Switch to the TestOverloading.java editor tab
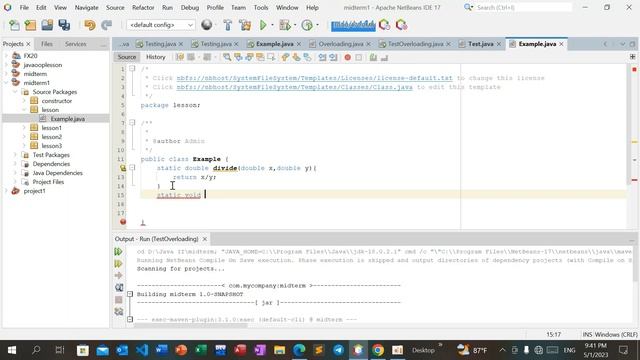Viewport: 640px width, 360px height. [x=415, y=44]
